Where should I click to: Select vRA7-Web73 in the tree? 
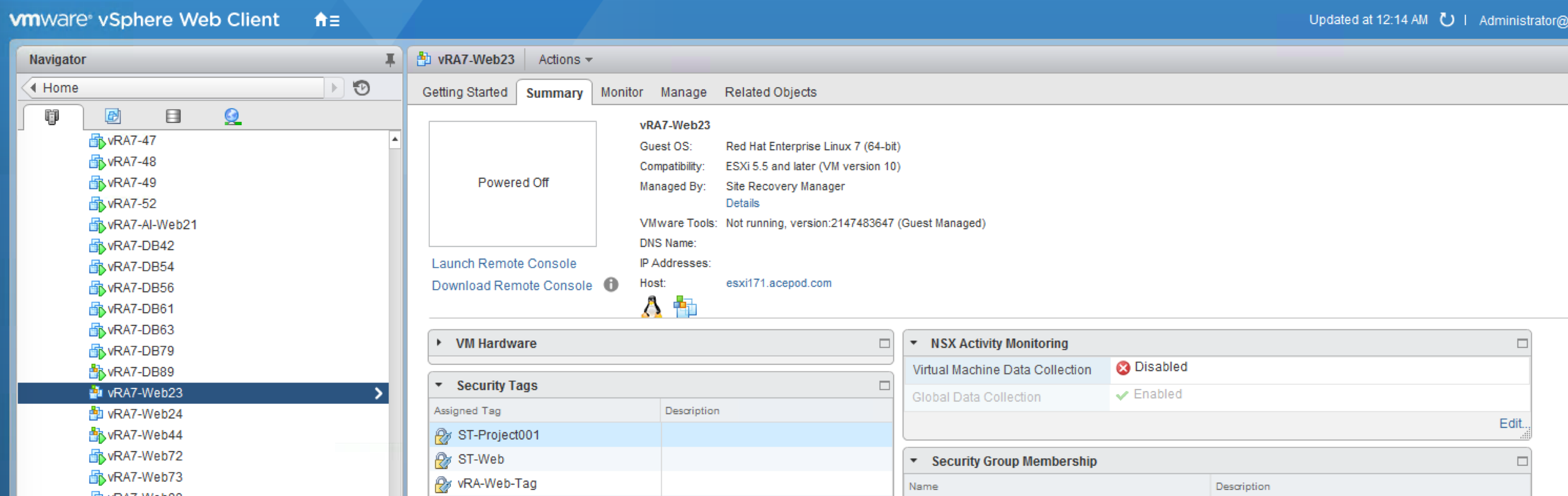coord(145,477)
